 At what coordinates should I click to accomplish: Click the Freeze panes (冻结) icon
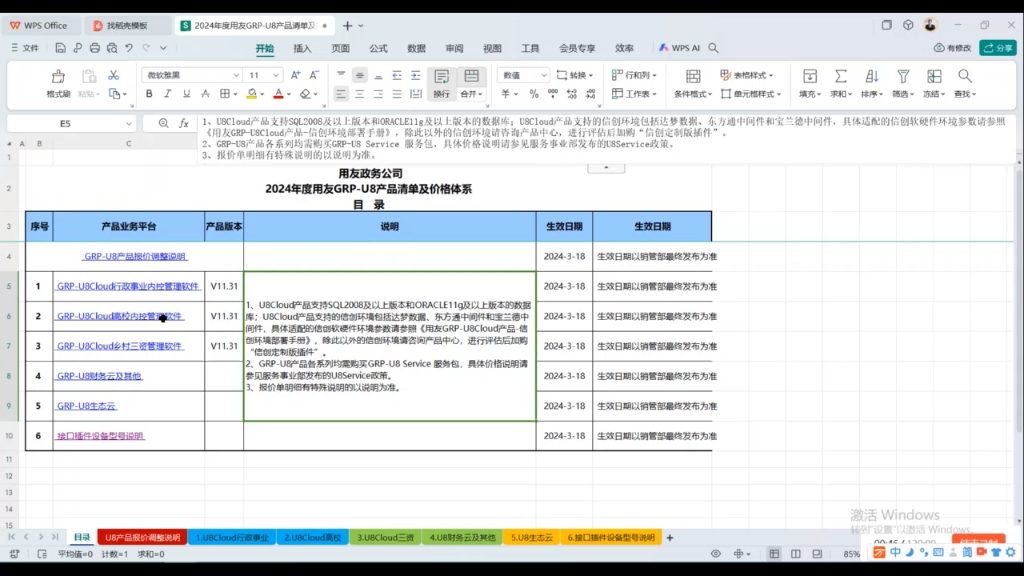[934, 76]
